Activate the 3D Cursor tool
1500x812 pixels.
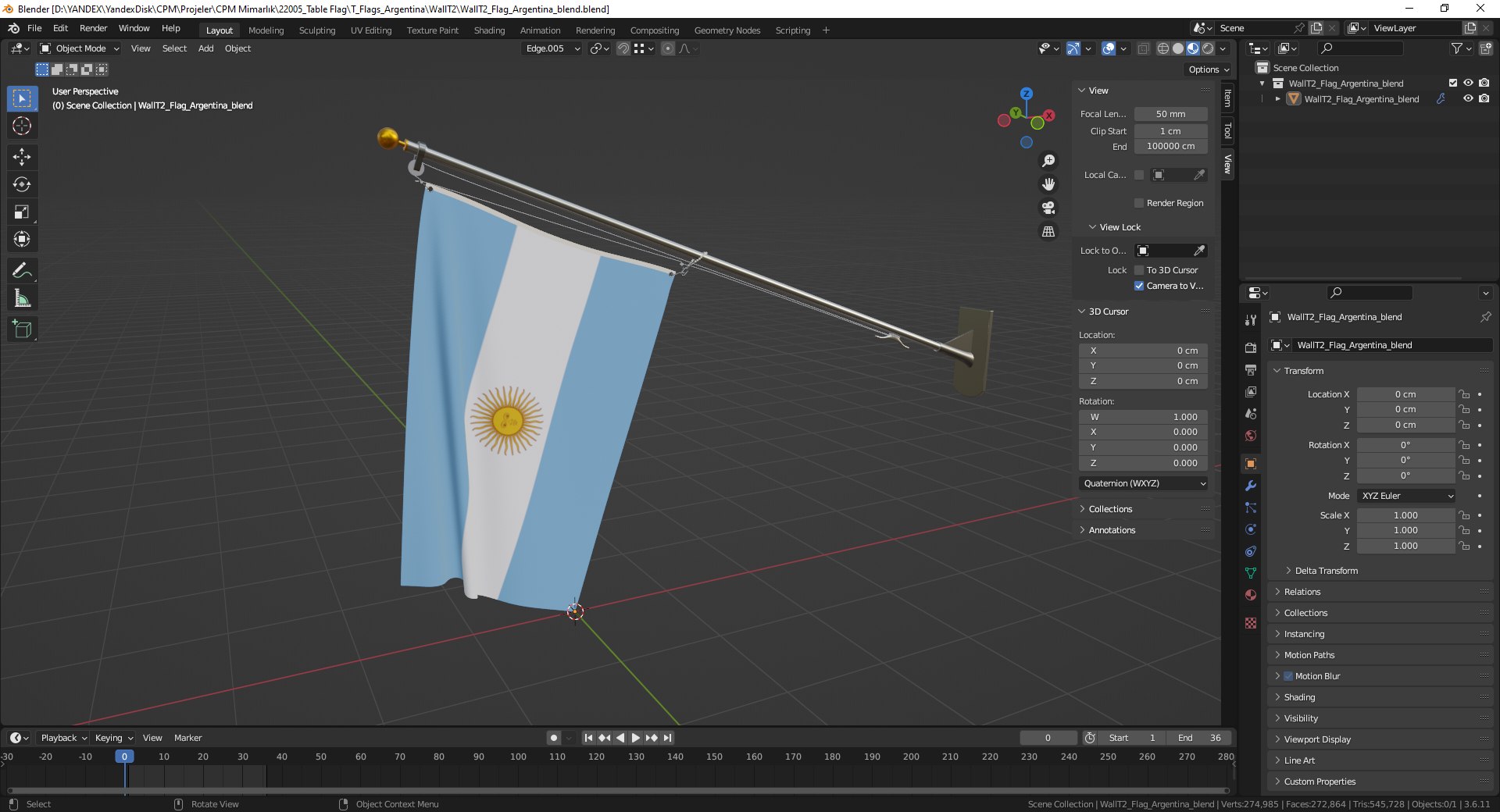(22, 126)
